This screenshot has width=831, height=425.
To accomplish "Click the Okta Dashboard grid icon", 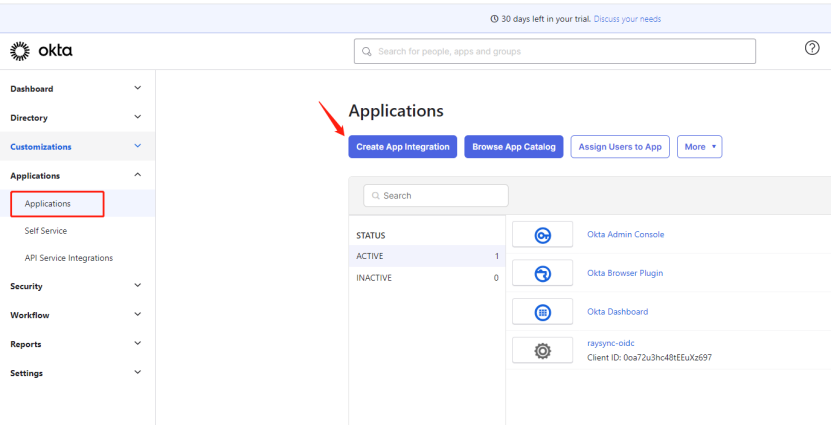I will click(x=542, y=311).
